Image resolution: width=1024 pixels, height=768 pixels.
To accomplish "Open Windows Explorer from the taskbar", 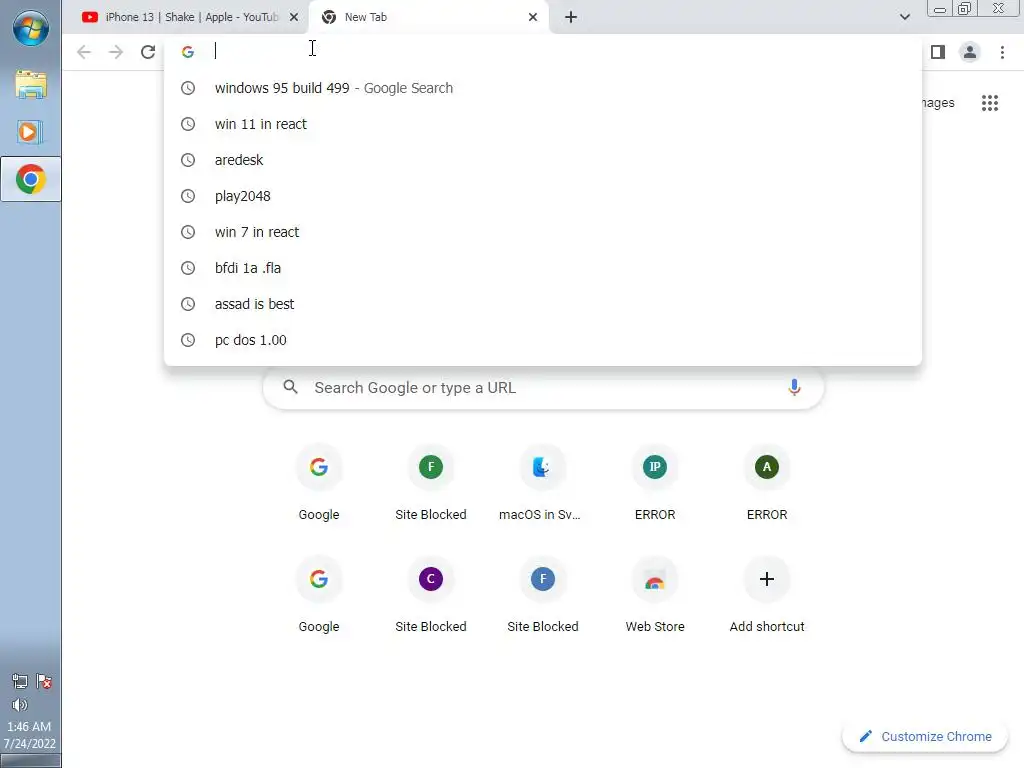I will point(31,84).
